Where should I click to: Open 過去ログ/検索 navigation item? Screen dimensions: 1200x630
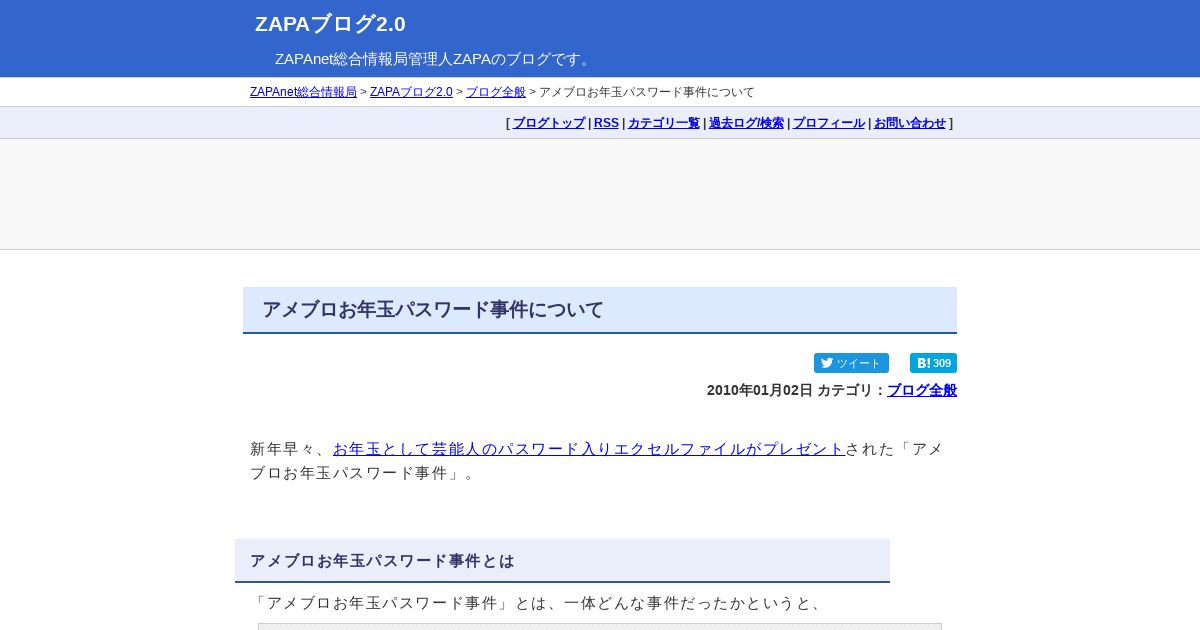coord(746,123)
